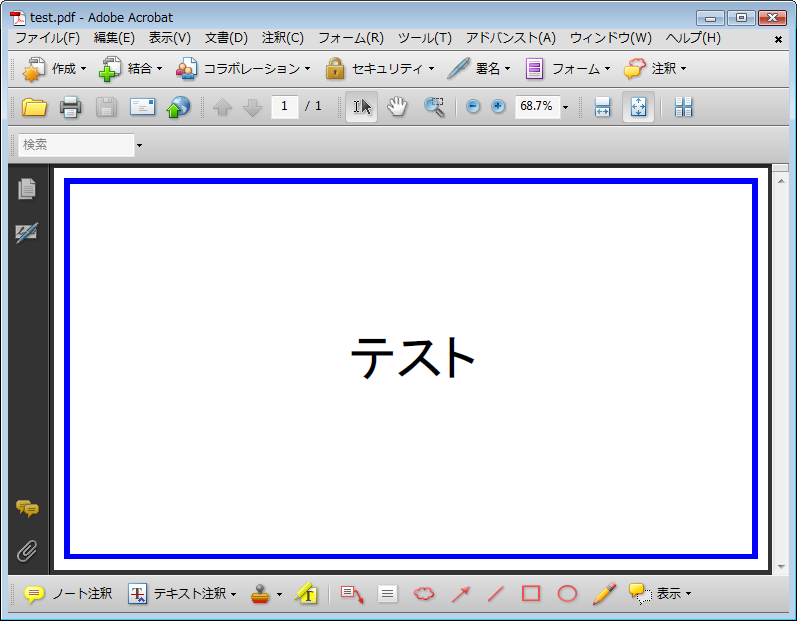The width and height of the screenshot is (797, 621).
Task: Toggle the Fit One Full Page icon
Action: [x=638, y=107]
